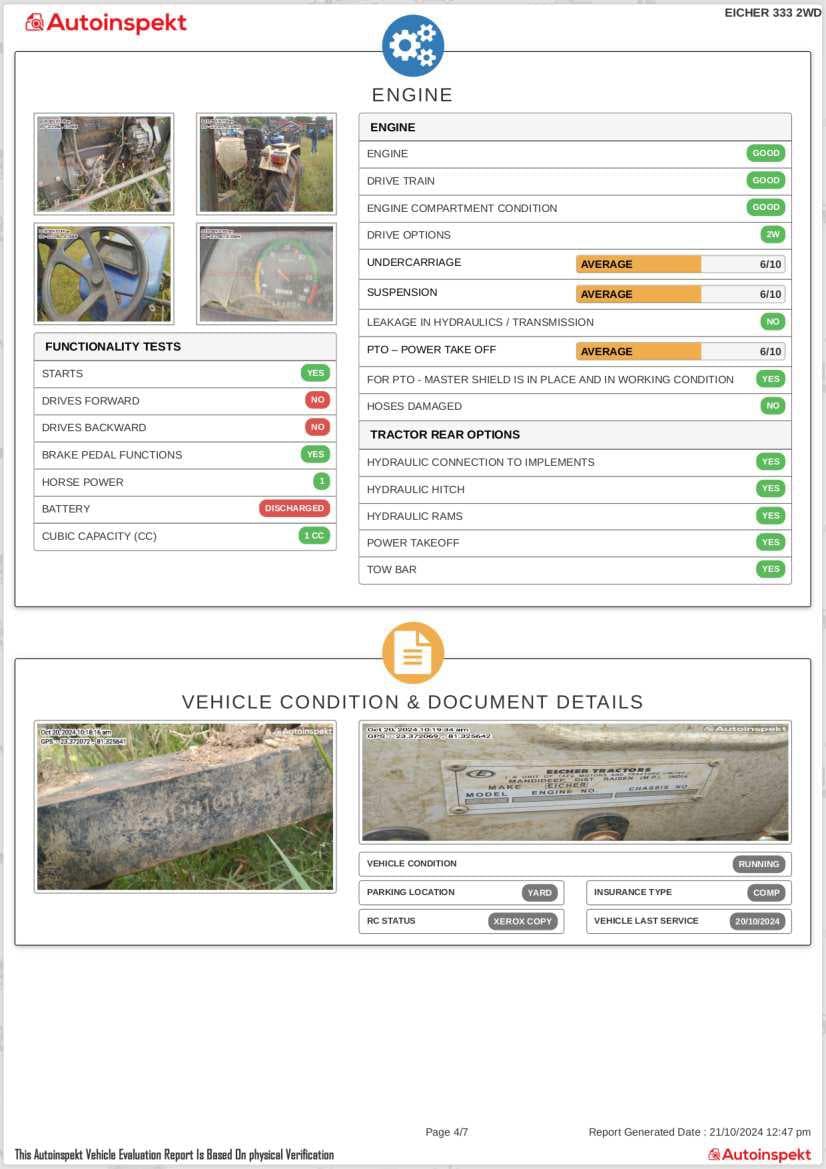Click the 2W badge for DRIVE OPTIONS

point(773,234)
